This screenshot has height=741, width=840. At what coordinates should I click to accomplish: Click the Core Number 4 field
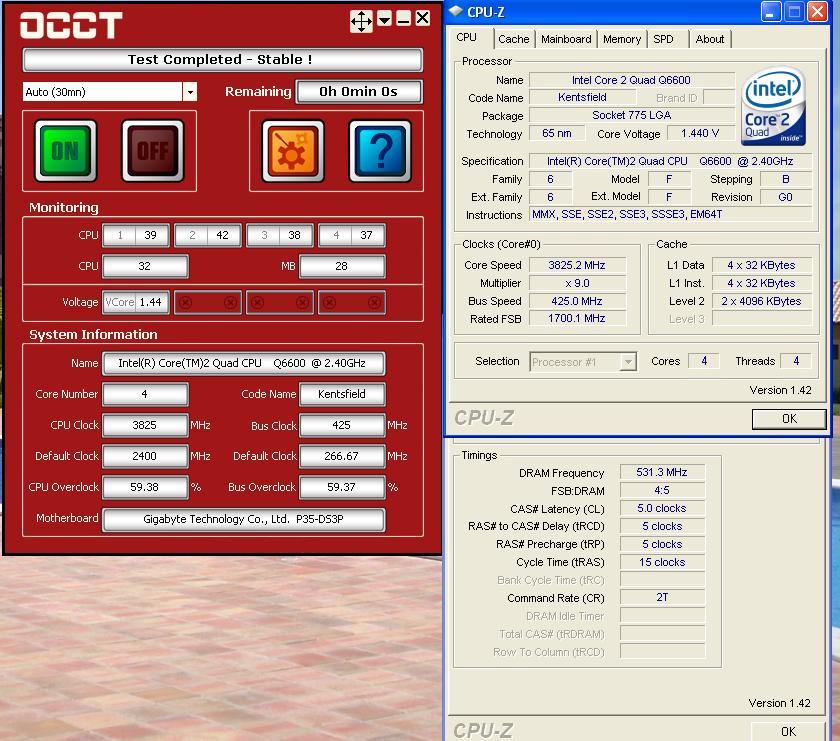pos(145,394)
